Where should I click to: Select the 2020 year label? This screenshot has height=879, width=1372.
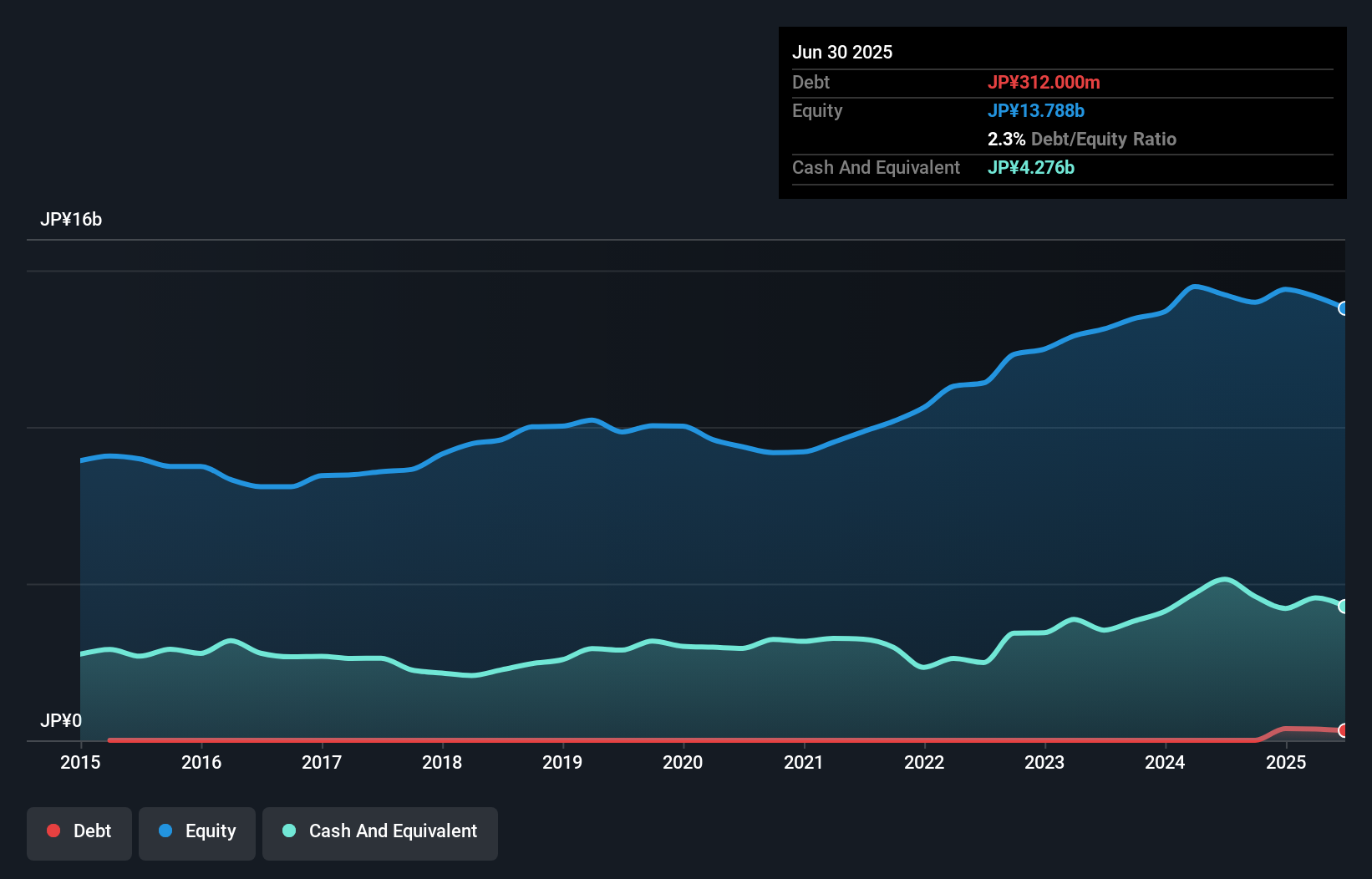[683, 762]
